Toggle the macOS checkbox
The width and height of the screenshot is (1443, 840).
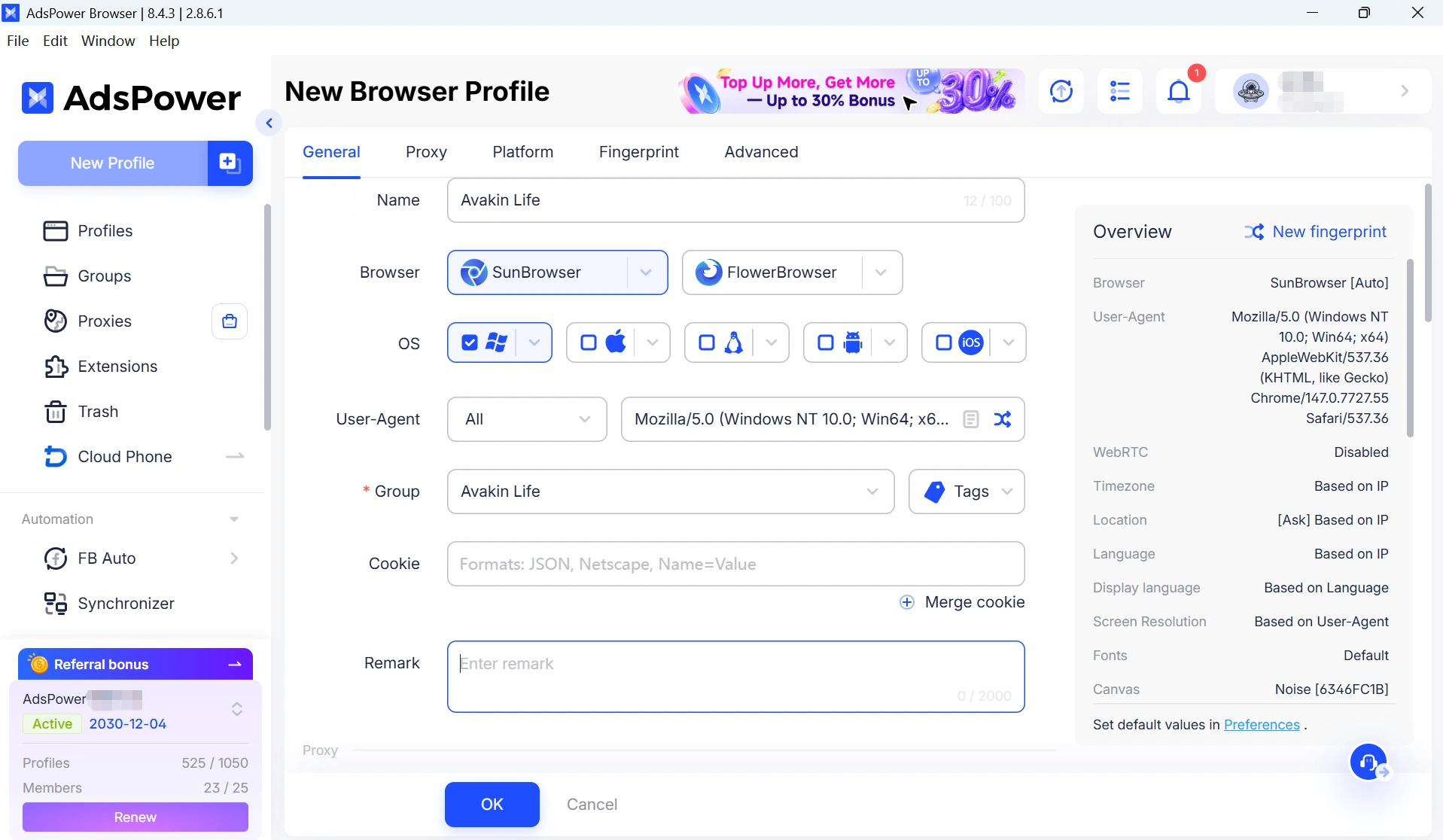coord(589,343)
